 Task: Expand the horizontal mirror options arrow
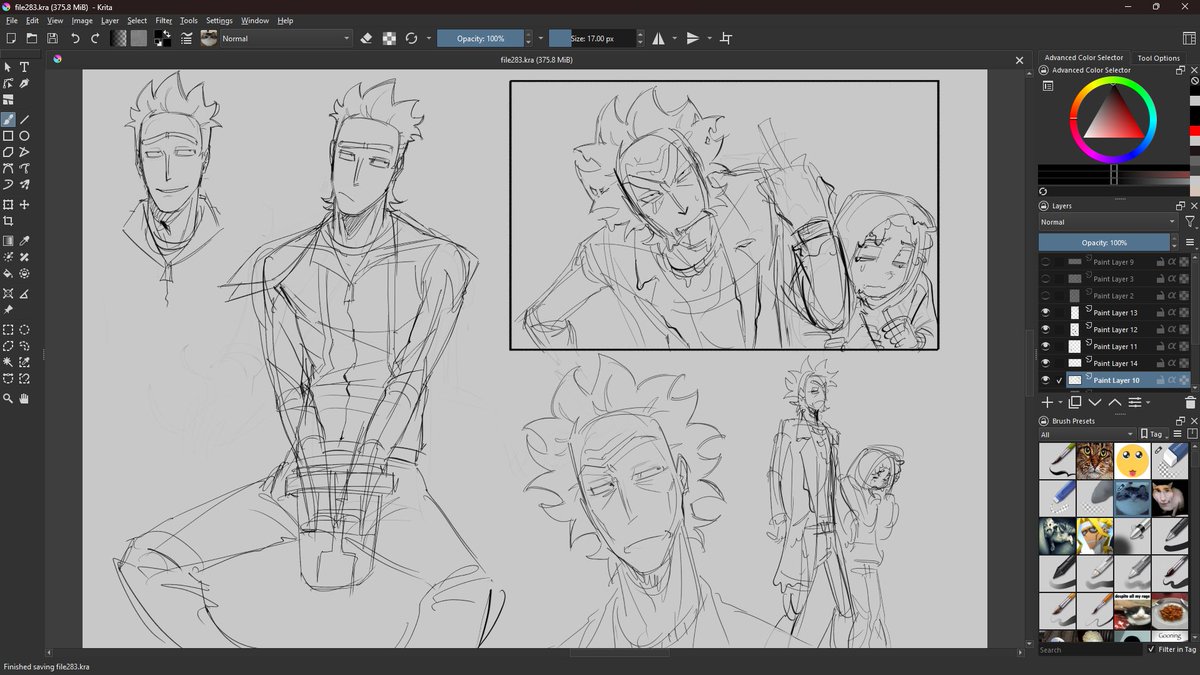(674, 38)
